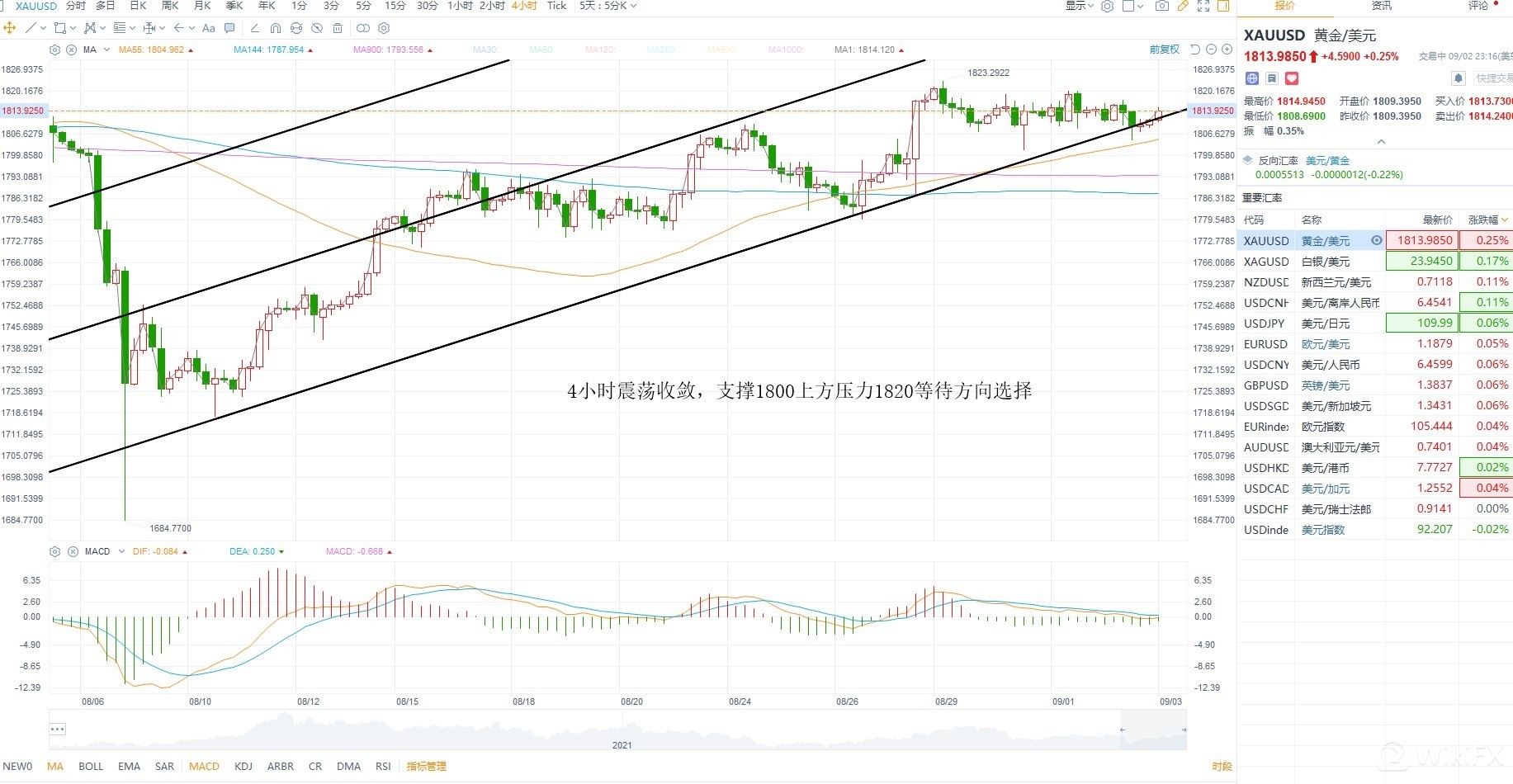Open the 显示 display dropdown
1513x784 pixels.
[1079, 6]
